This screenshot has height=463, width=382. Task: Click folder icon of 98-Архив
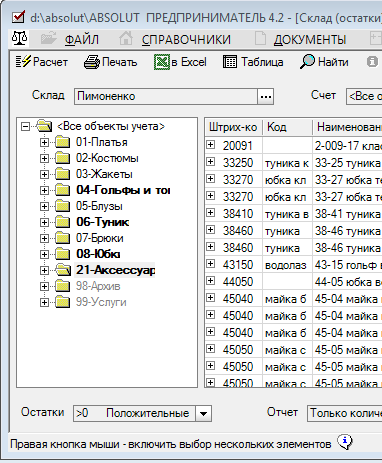pyautogui.click(x=62, y=286)
